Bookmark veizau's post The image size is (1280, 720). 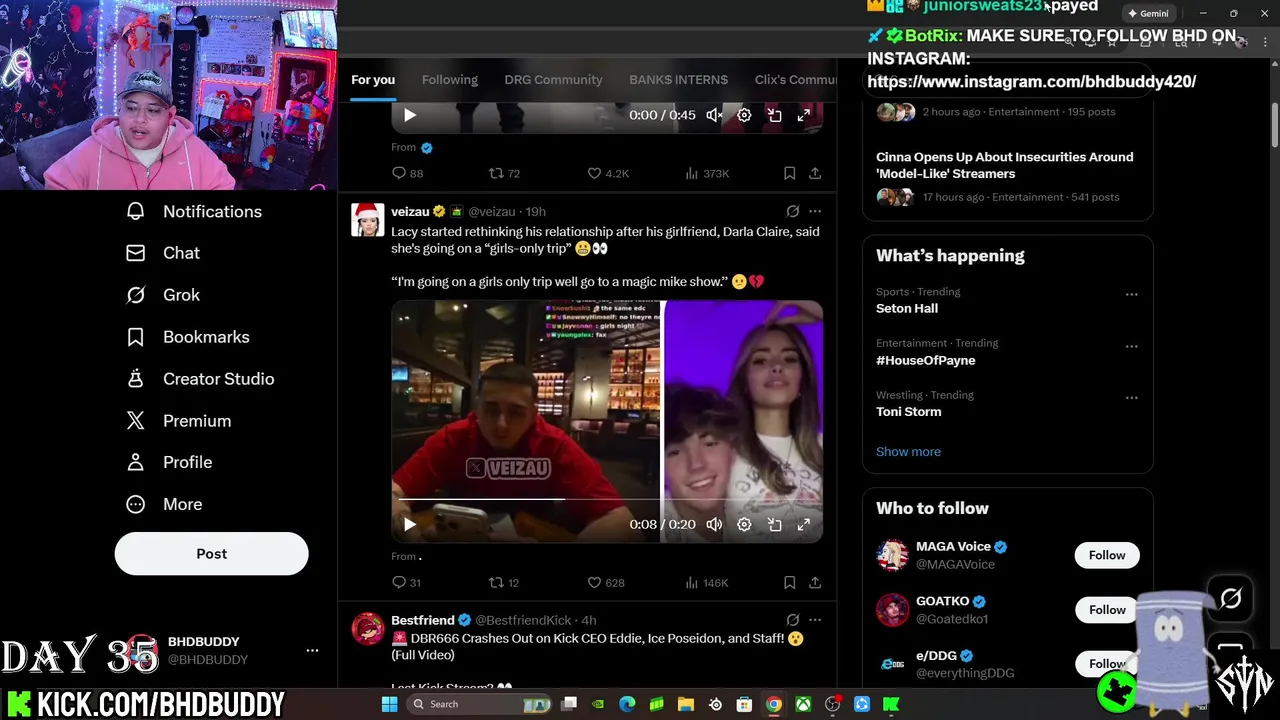tap(789, 582)
